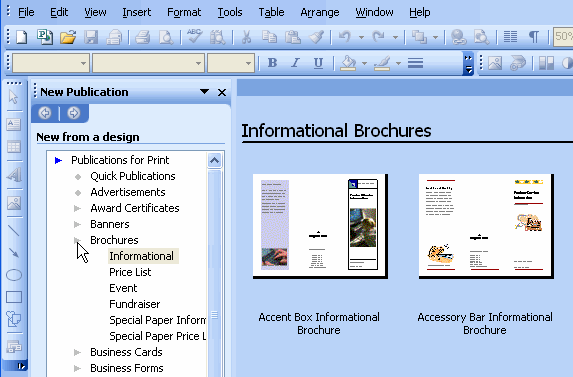This screenshot has width=573, height=377.
Task: Open the Line Color dropdown arrow
Action: (398, 63)
